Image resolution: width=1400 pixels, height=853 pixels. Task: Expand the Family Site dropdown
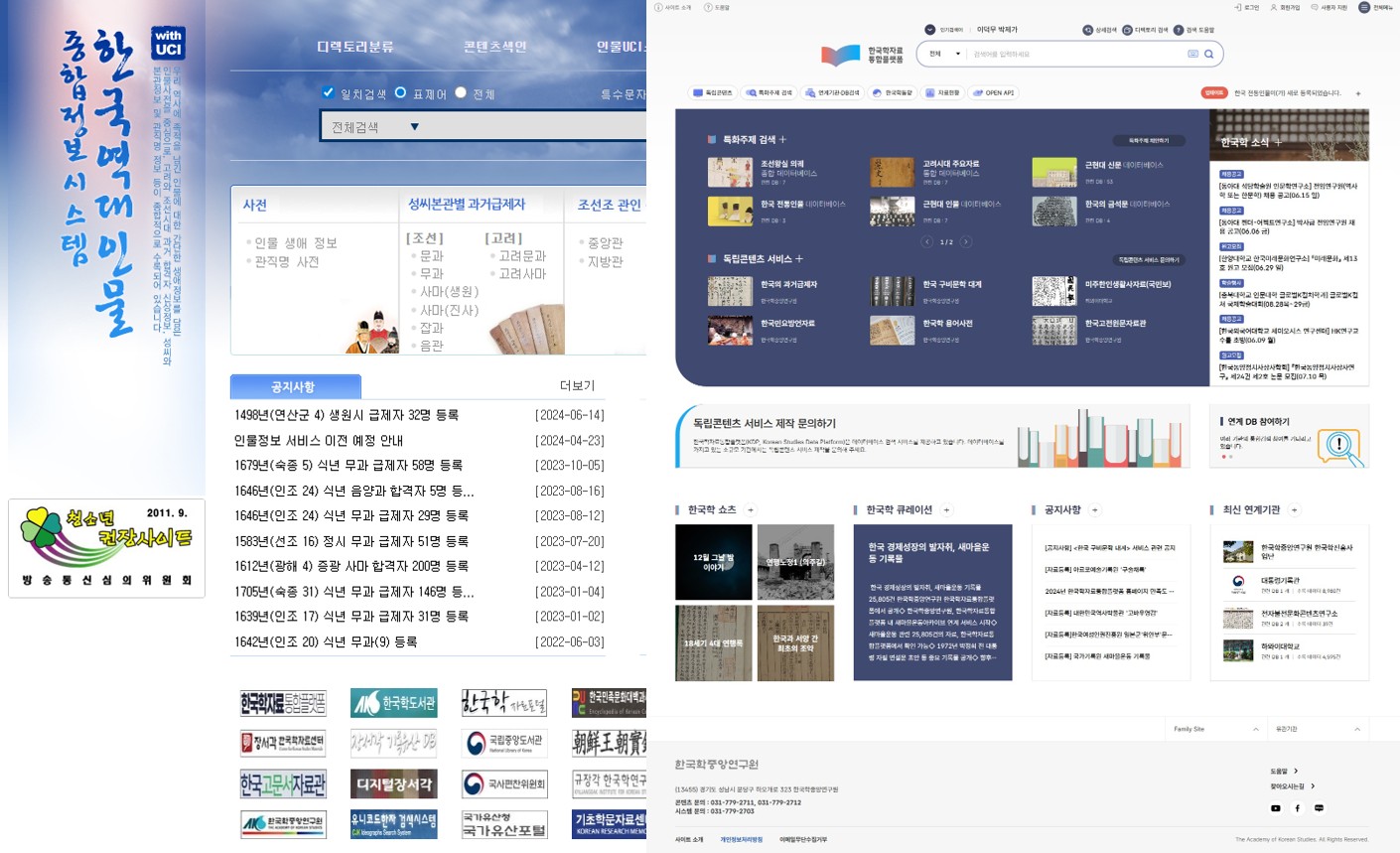pos(1216,729)
